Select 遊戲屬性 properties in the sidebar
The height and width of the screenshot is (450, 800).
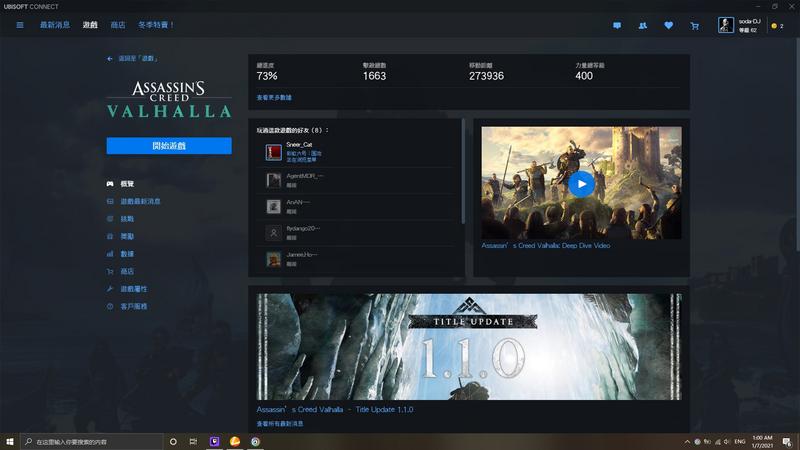click(x=134, y=289)
